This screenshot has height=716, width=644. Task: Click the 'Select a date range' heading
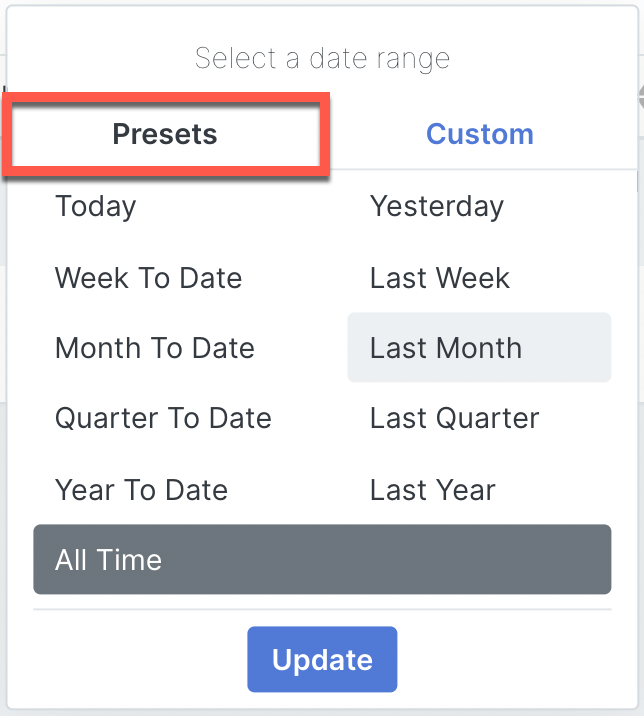(x=322, y=58)
